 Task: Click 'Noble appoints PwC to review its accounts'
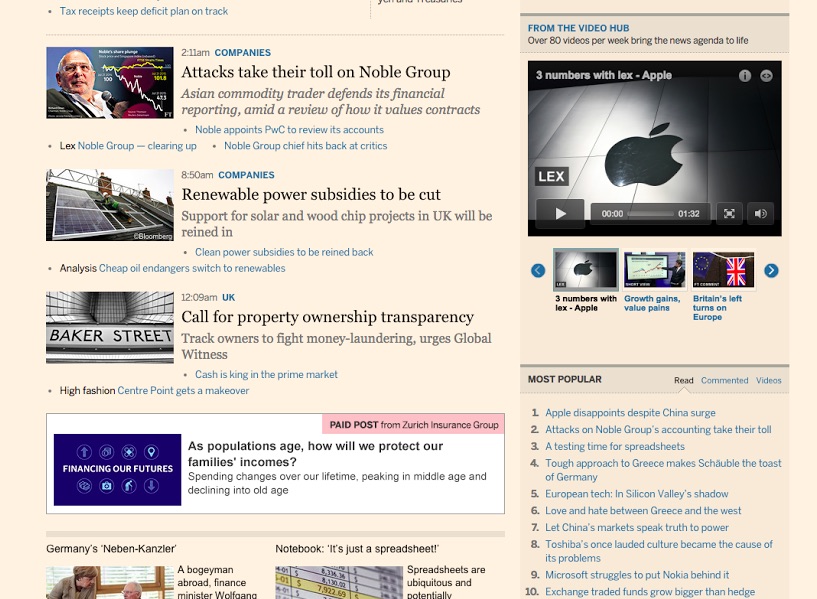(x=289, y=130)
